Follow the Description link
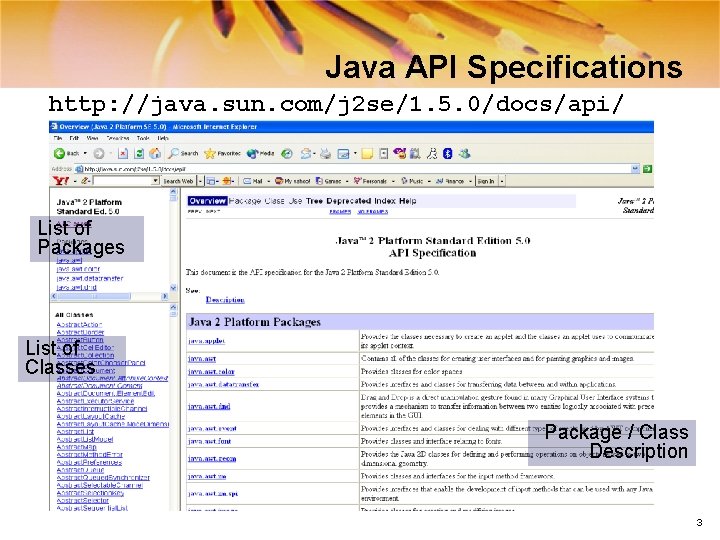This screenshot has width=720, height=540. (225, 300)
